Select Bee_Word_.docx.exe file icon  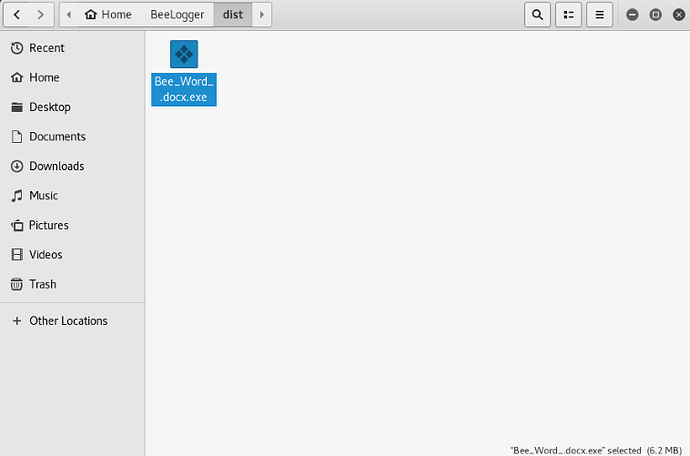[x=184, y=55]
